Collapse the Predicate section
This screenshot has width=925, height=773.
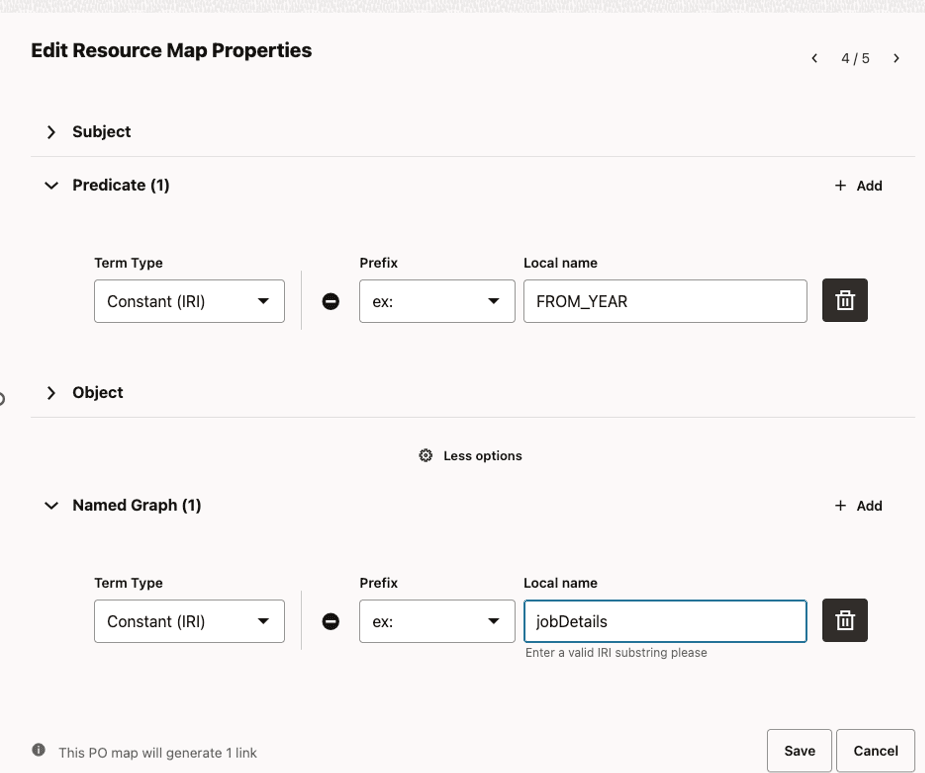click(51, 185)
